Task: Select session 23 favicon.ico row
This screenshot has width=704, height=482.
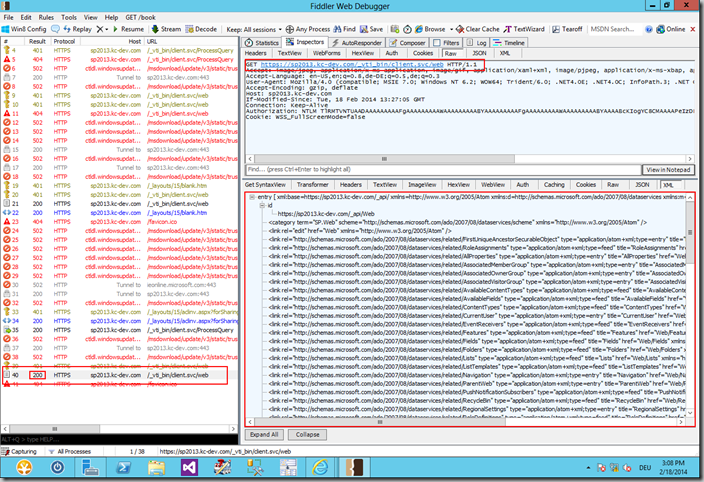Action: pyautogui.click(x=119, y=222)
